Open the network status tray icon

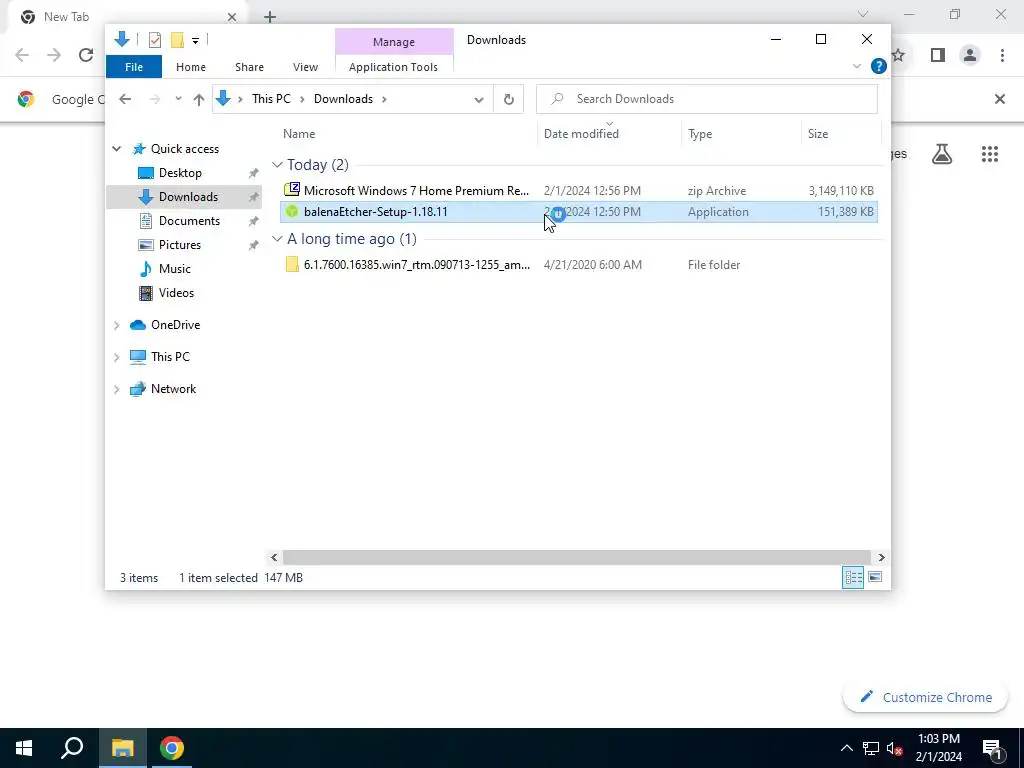pos(870,748)
